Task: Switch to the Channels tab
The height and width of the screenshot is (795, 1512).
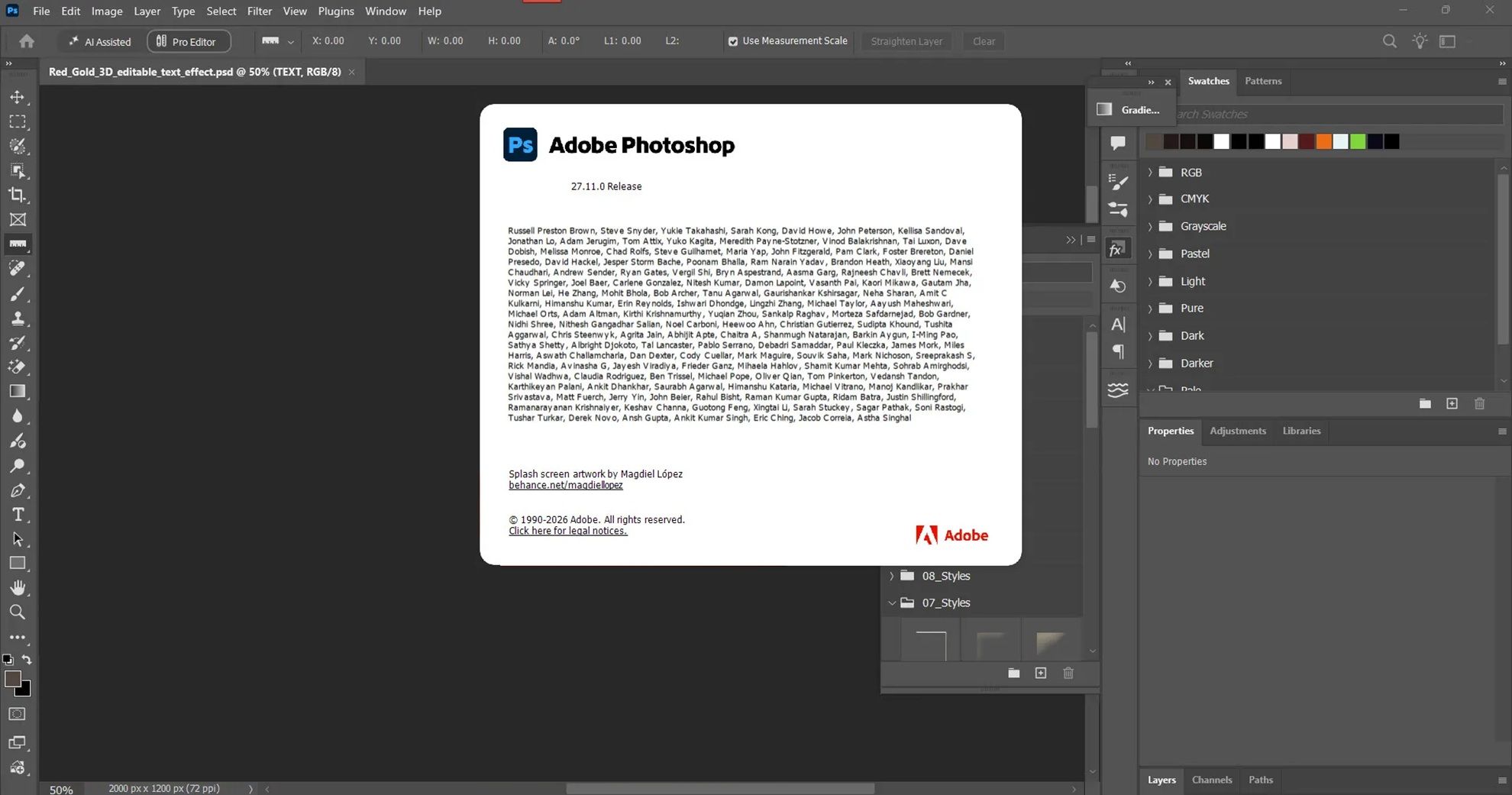Action: 1212,780
